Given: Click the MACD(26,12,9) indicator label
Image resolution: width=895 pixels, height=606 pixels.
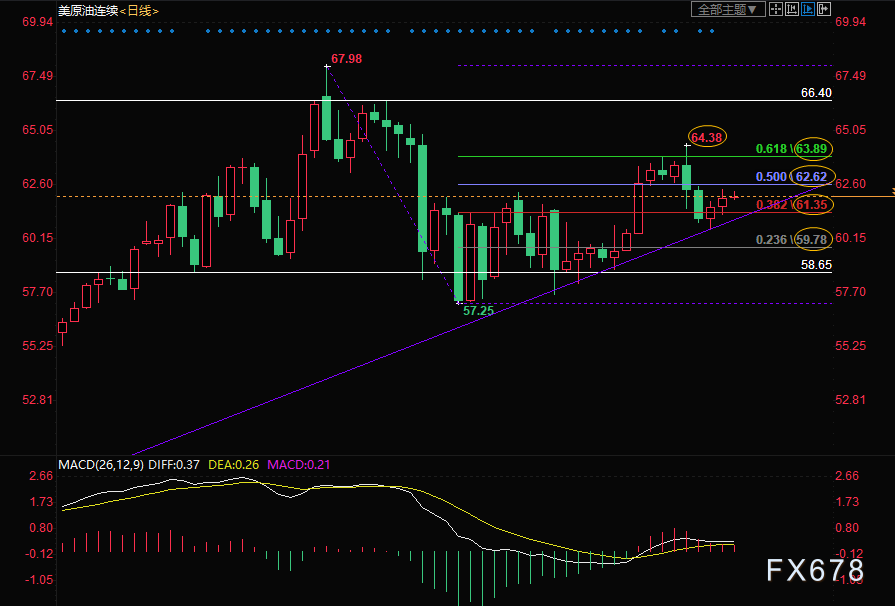Looking at the screenshot, I should 99,465.
